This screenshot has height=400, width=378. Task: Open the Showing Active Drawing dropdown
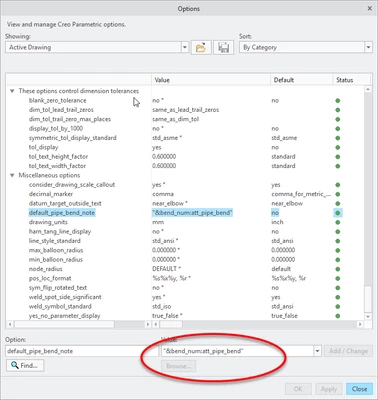pos(185,47)
